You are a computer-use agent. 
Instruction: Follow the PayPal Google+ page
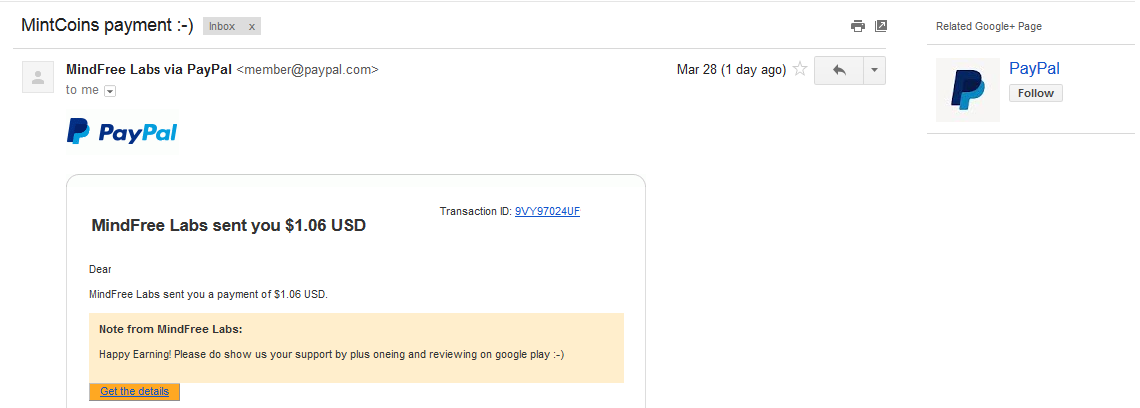pyautogui.click(x=1035, y=93)
